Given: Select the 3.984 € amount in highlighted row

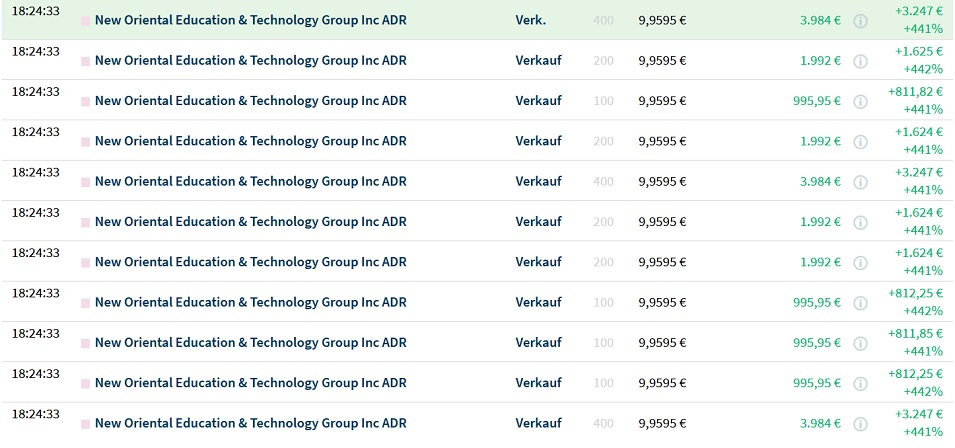Looking at the screenshot, I should click(820, 20).
